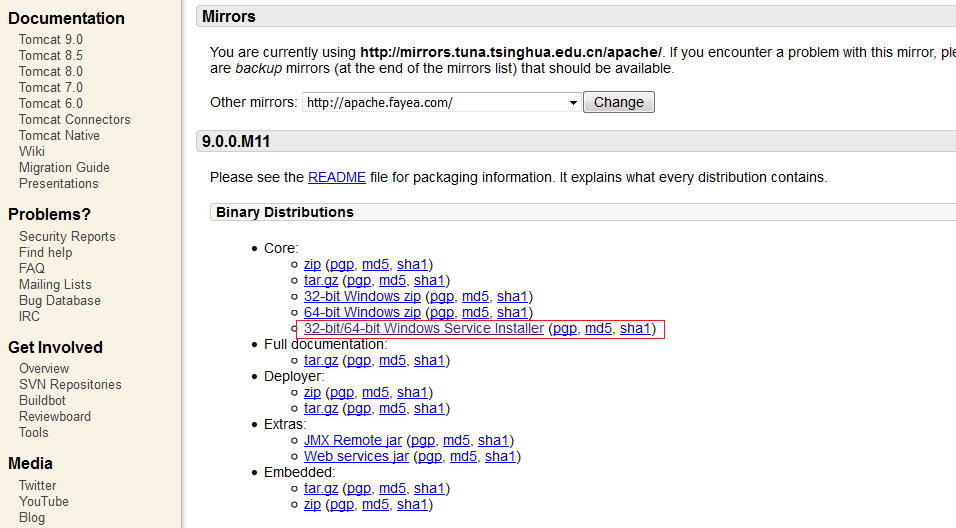Open the IRC link

coord(29,316)
